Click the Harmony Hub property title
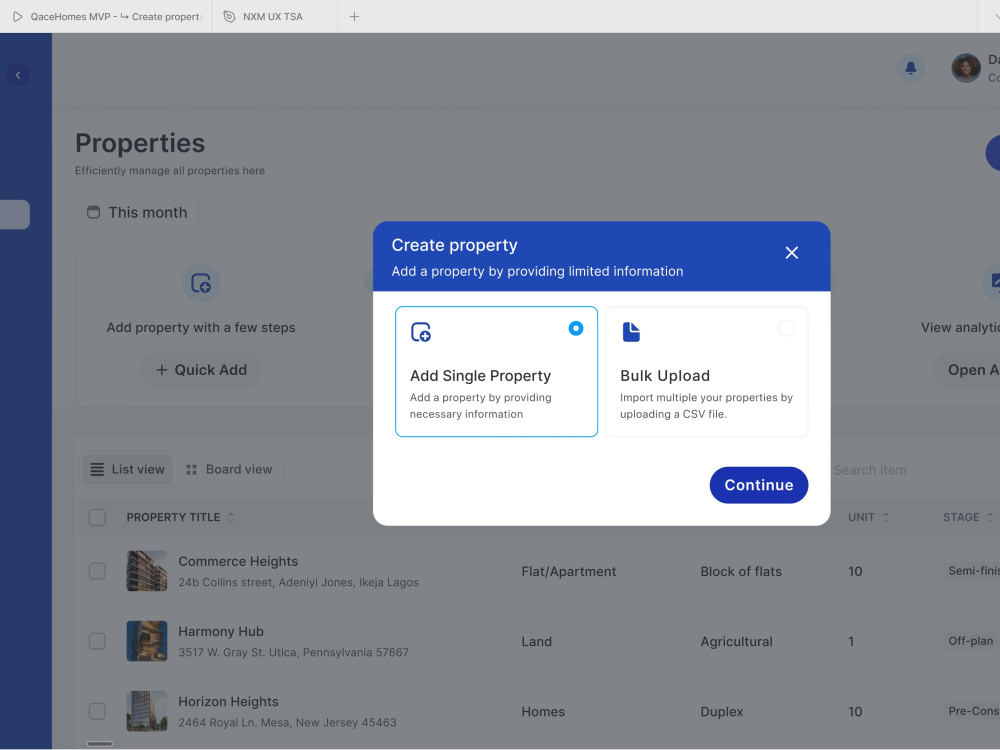Image resolution: width=1000 pixels, height=750 pixels. (x=221, y=631)
